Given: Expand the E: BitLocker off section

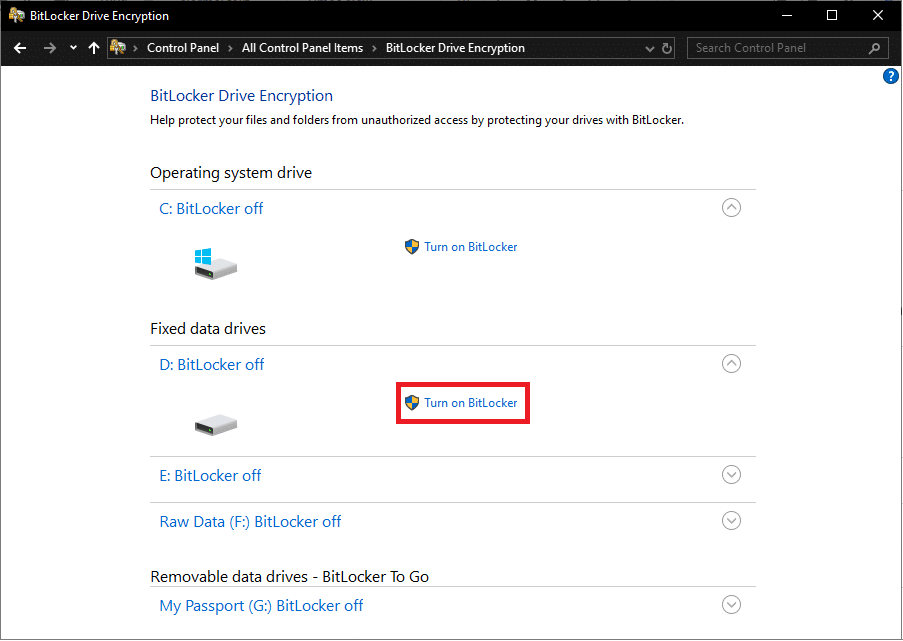Looking at the screenshot, I should [731, 474].
